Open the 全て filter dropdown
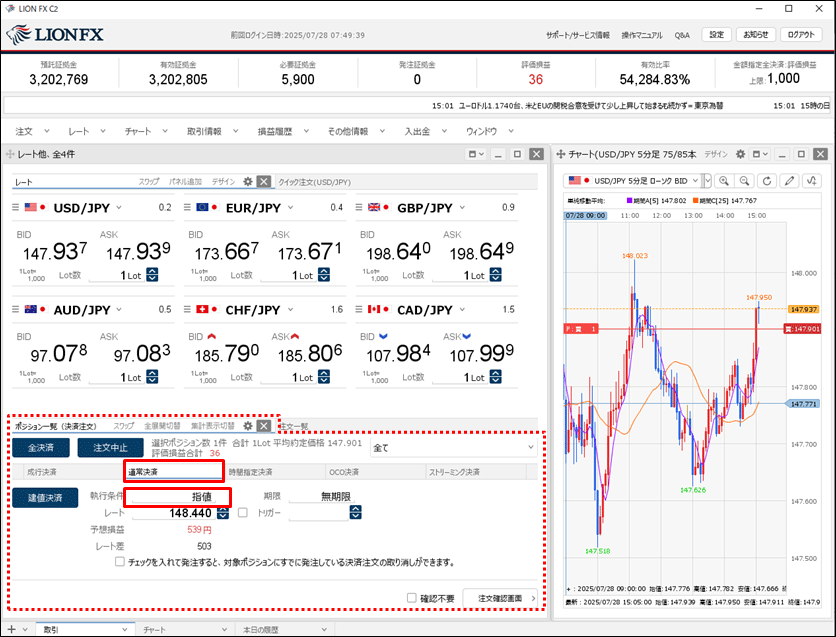 pyautogui.click(x=530, y=448)
